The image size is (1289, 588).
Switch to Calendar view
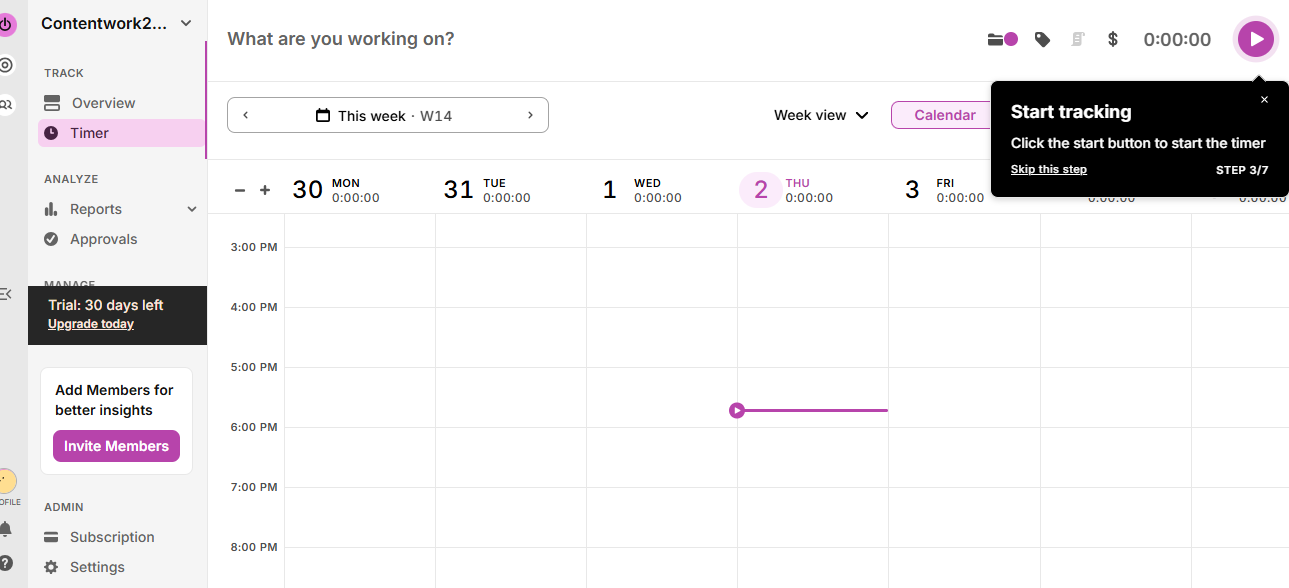[x=942, y=115]
